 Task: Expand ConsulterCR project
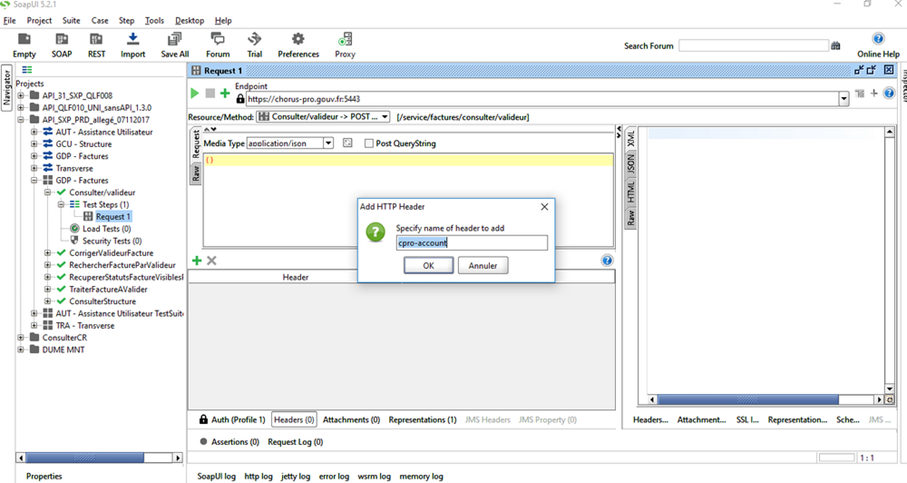click(21, 337)
